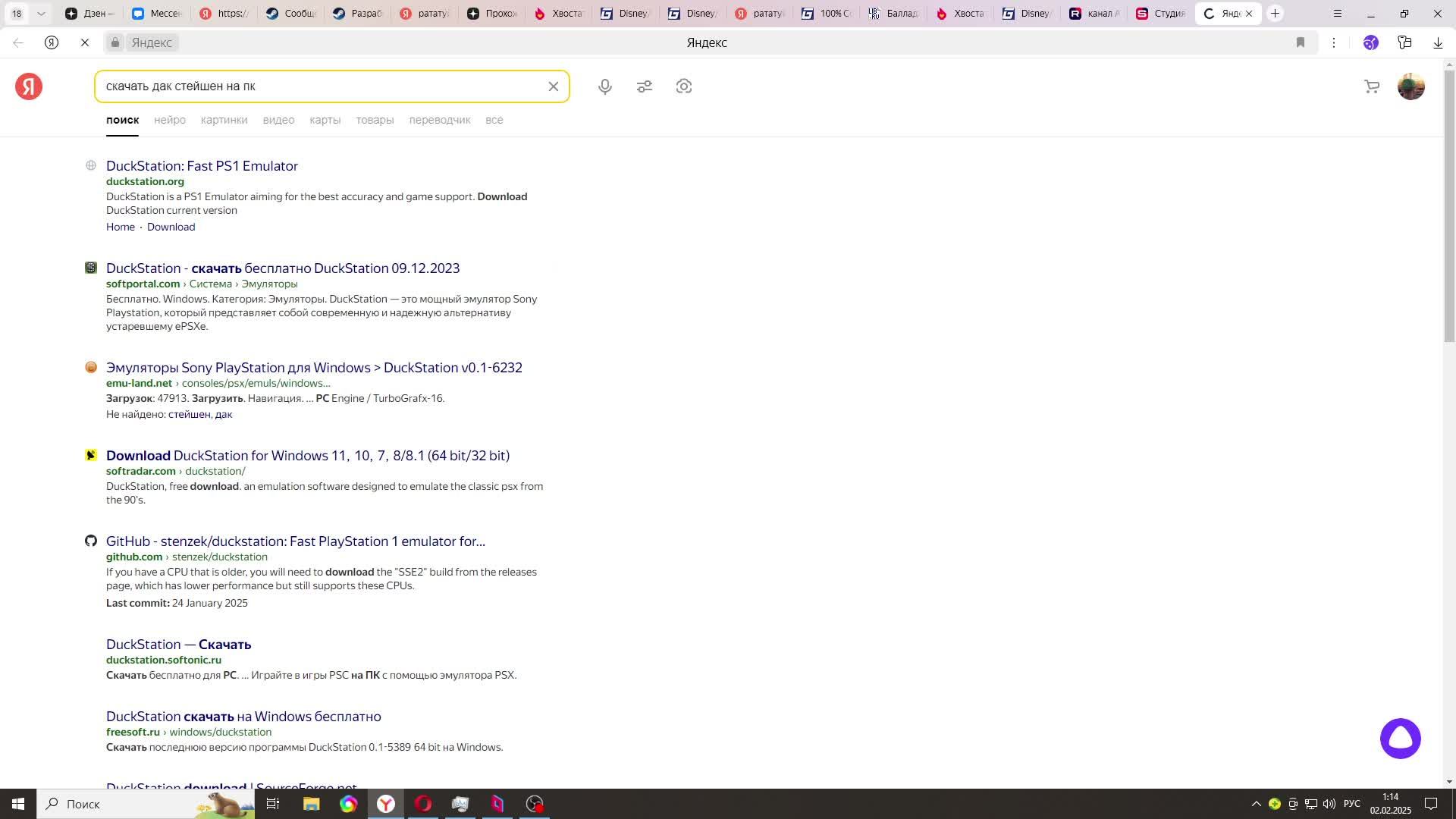The height and width of the screenshot is (819, 1456).
Task: Clear the search query with X
Action: pyautogui.click(x=554, y=86)
